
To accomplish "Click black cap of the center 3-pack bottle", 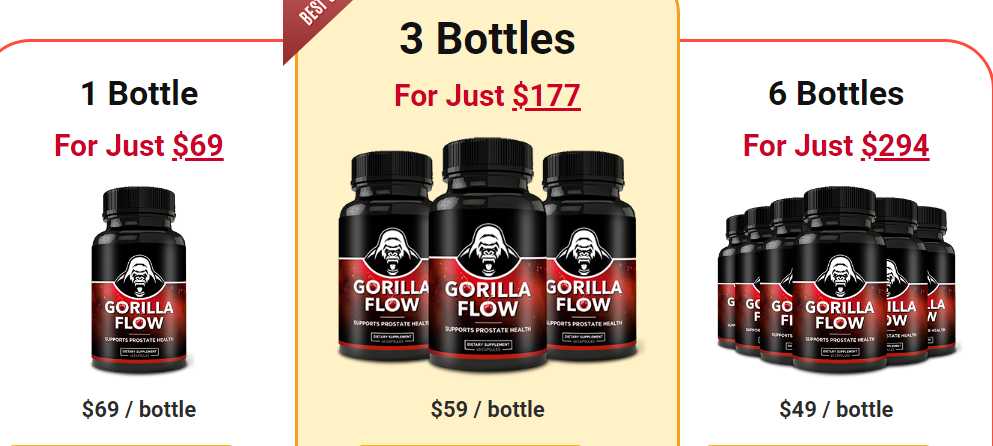I will pyautogui.click(x=488, y=158).
